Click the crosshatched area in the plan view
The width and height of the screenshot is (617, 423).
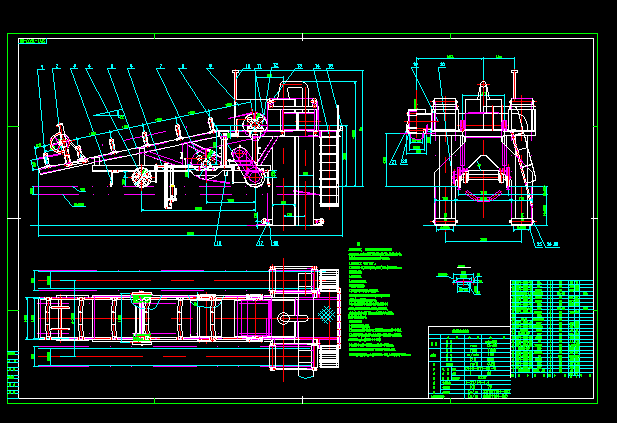326,315
